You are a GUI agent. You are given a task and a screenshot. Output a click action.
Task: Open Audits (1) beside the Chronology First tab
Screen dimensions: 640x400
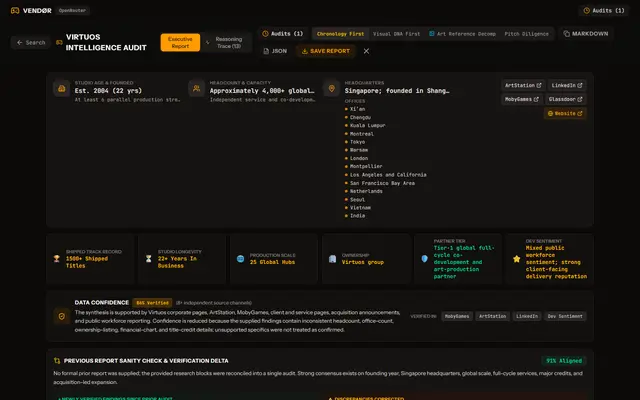(x=282, y=34)
